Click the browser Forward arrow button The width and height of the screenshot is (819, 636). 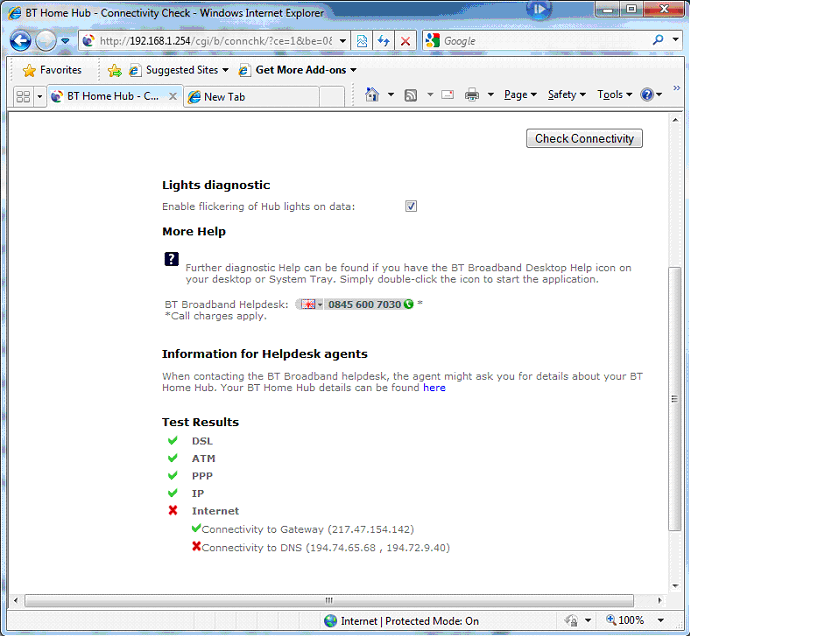click(x=46, y=41)
